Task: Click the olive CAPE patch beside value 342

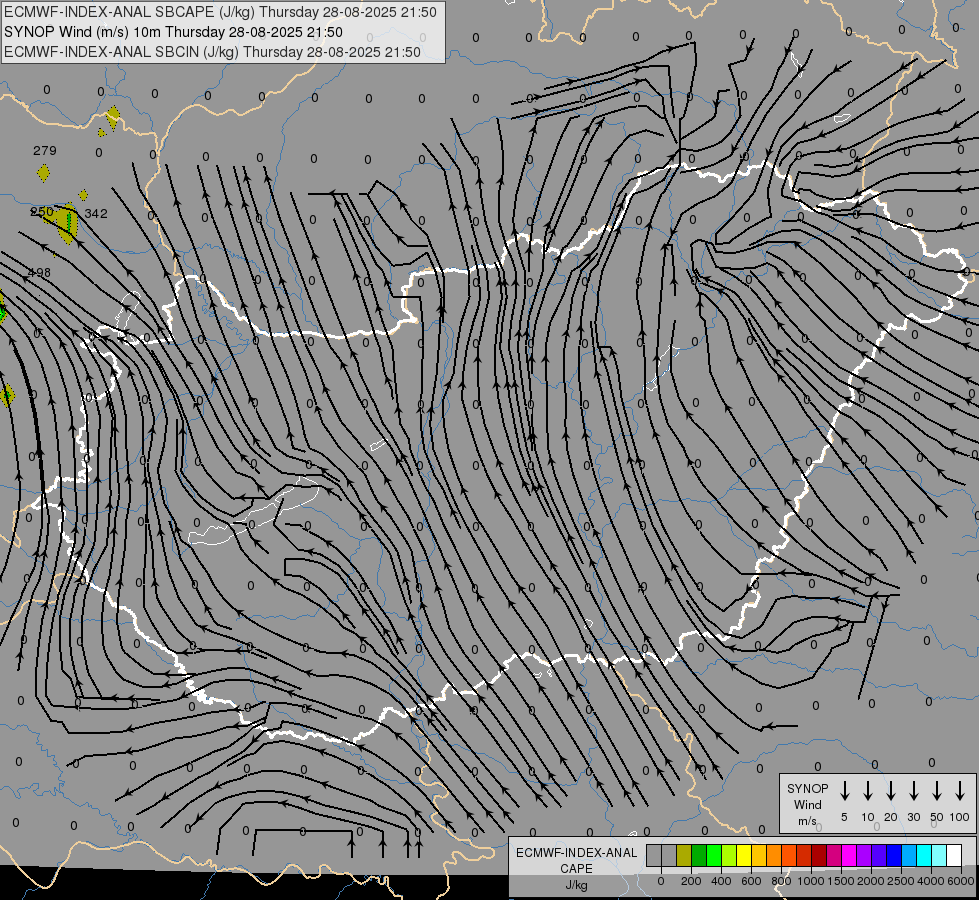Action: 67,223
